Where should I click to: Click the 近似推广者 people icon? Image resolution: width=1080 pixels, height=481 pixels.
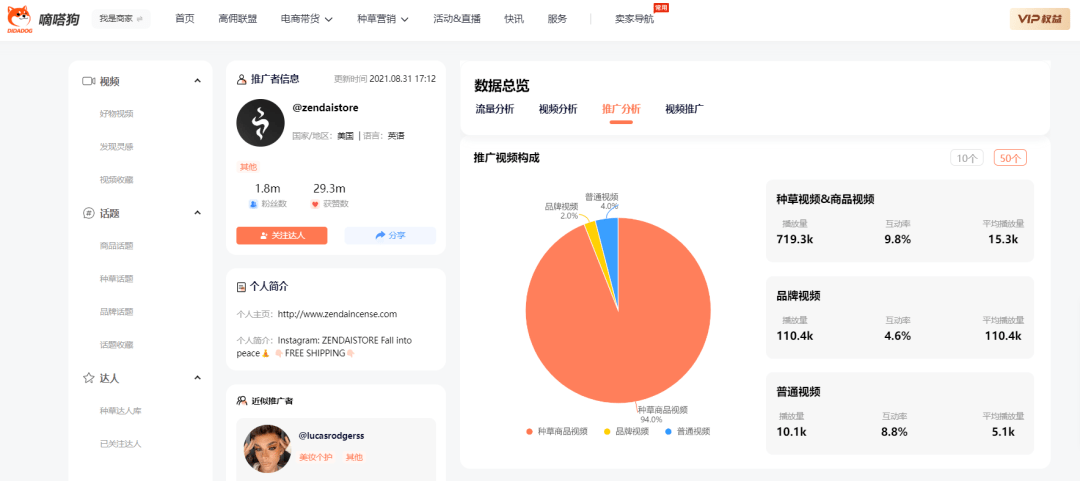(x=241, y=401)
